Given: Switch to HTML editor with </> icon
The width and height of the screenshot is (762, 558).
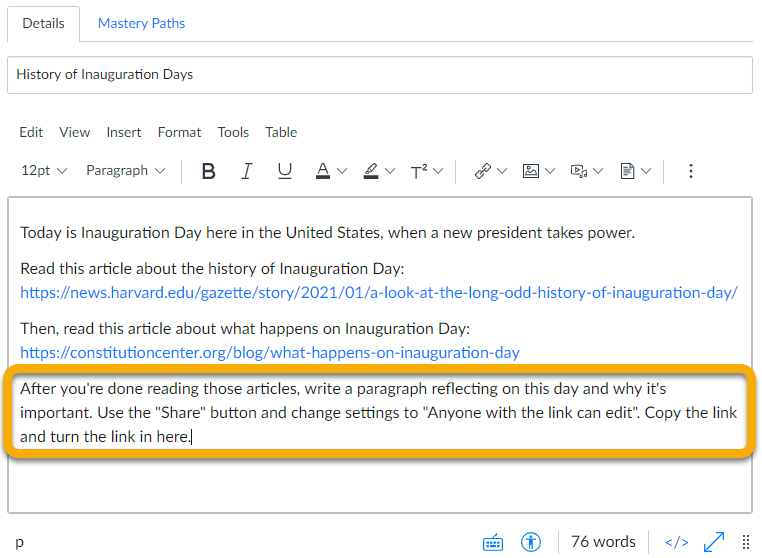Looking at the screenshot, I should 676,542.
